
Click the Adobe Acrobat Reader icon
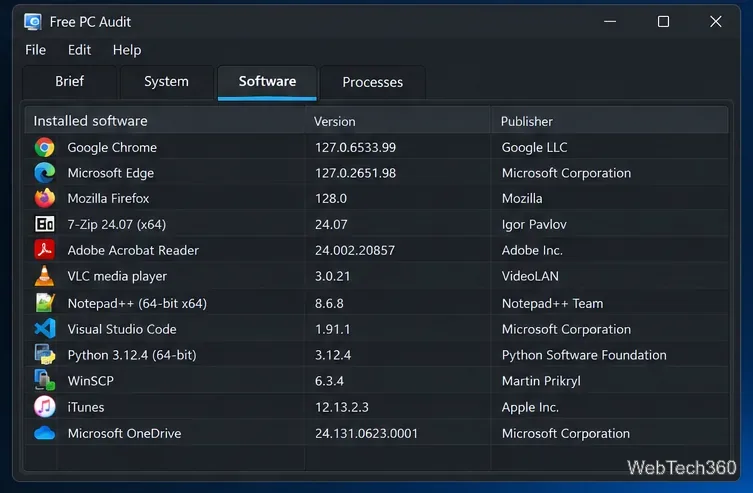coord(44,250)
